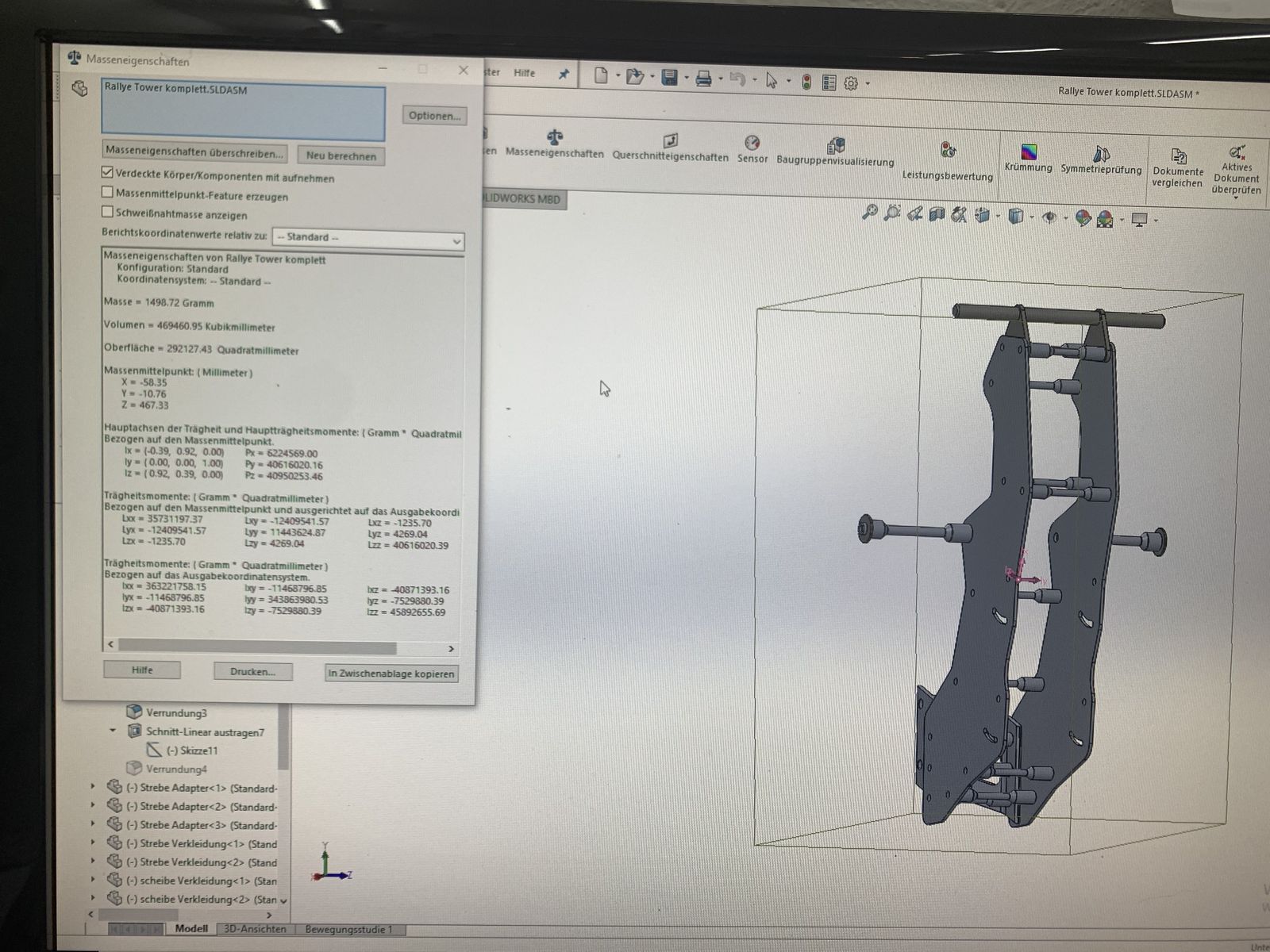Image resolution: width=1270 pixels, height=952 pixels.
Task: Click In Zwischenablage kopieren button
Action: click(391, 674)
